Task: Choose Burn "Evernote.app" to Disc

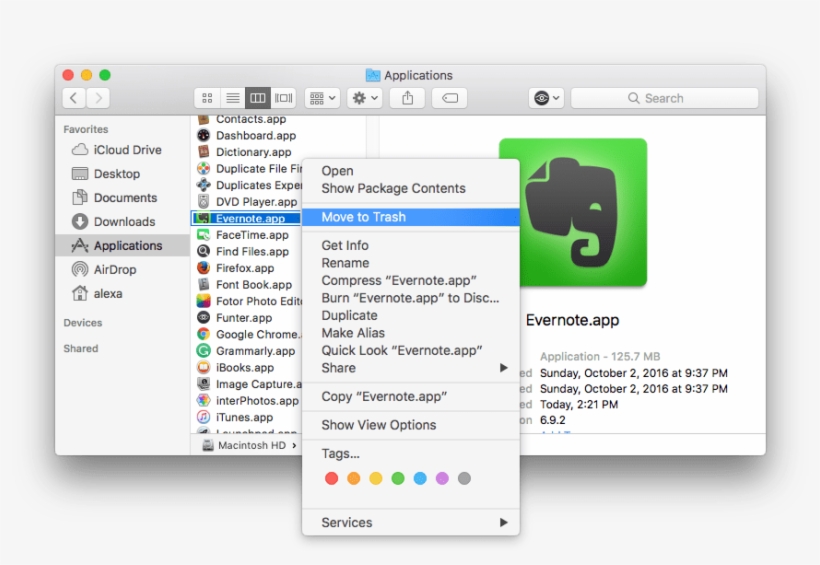Action: pyautogui.click(x=411, y=298)
